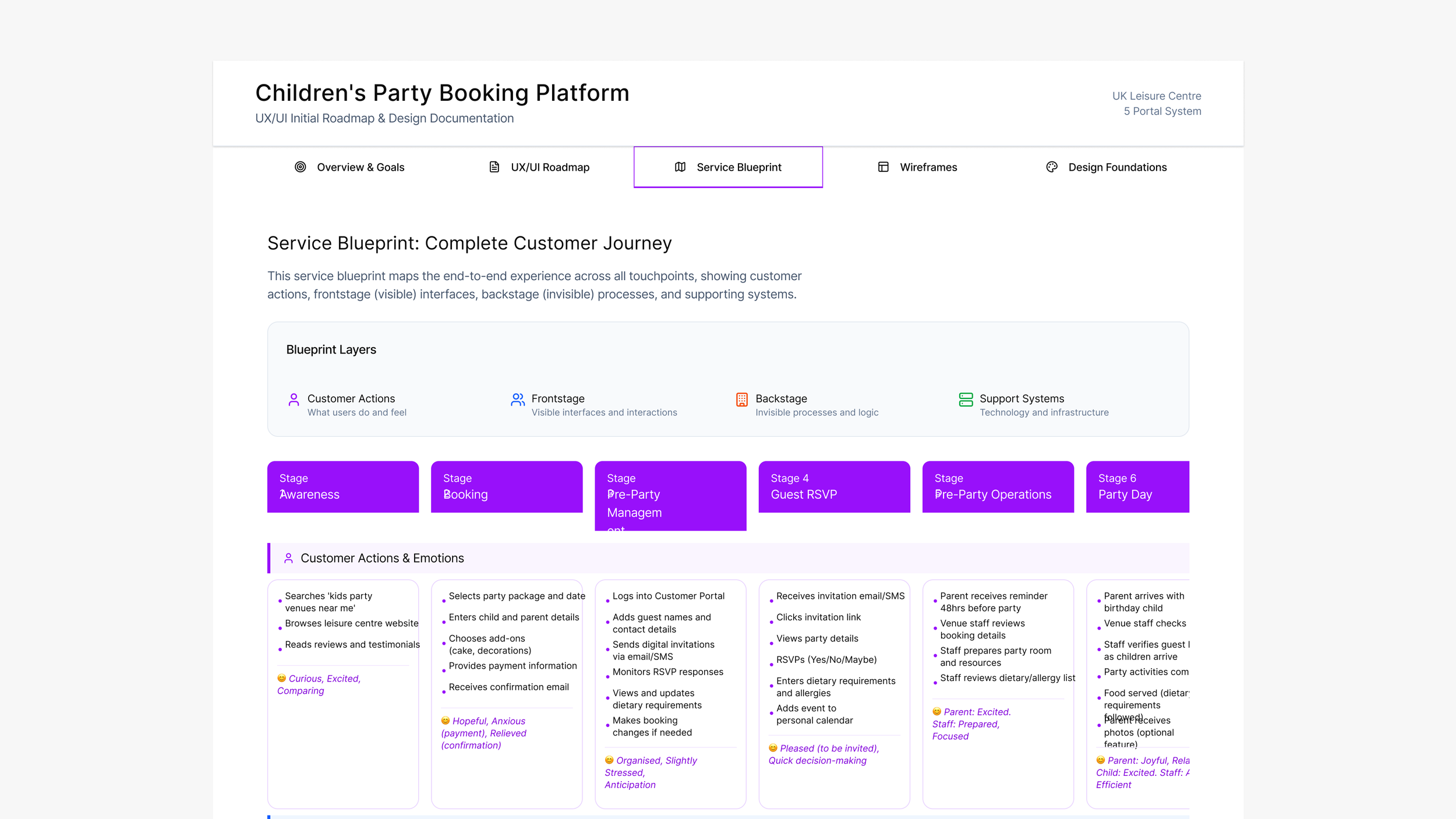Click 'Reads reviews and testimonials' item
The height and width of the screenshot is (819, 1456).
pyautogui.click(x=352, y=645)
